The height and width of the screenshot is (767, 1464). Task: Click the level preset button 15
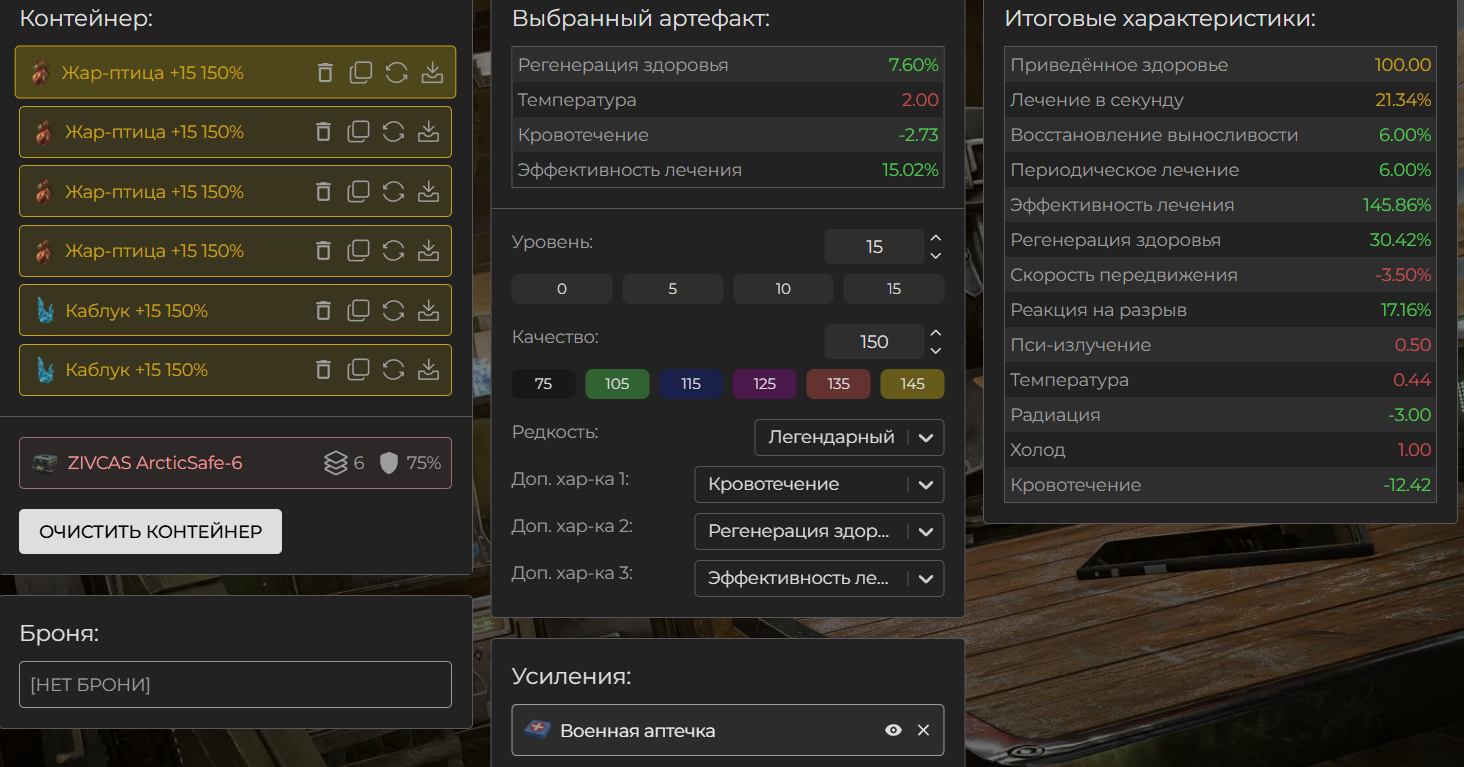894,289
